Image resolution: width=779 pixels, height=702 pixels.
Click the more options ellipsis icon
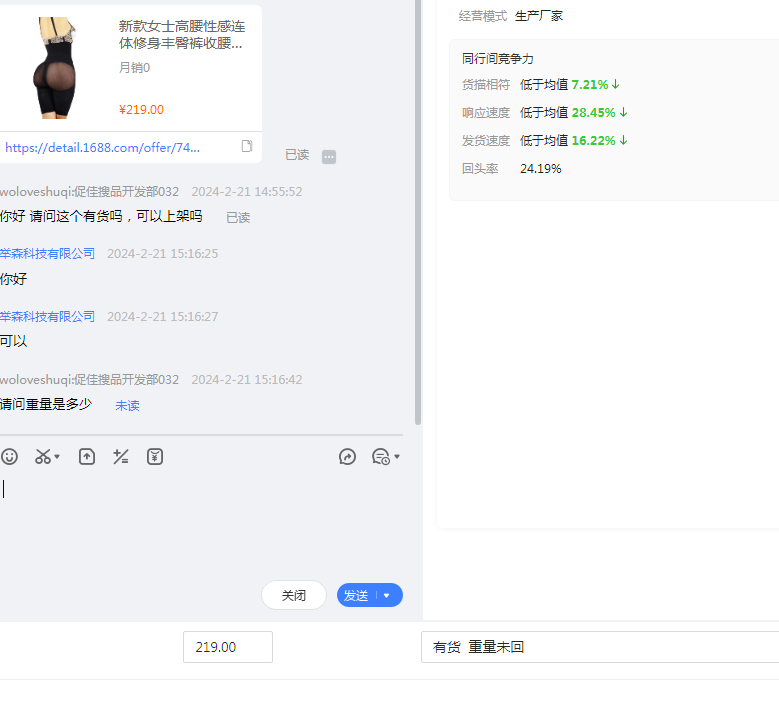(x=329, y=157)
